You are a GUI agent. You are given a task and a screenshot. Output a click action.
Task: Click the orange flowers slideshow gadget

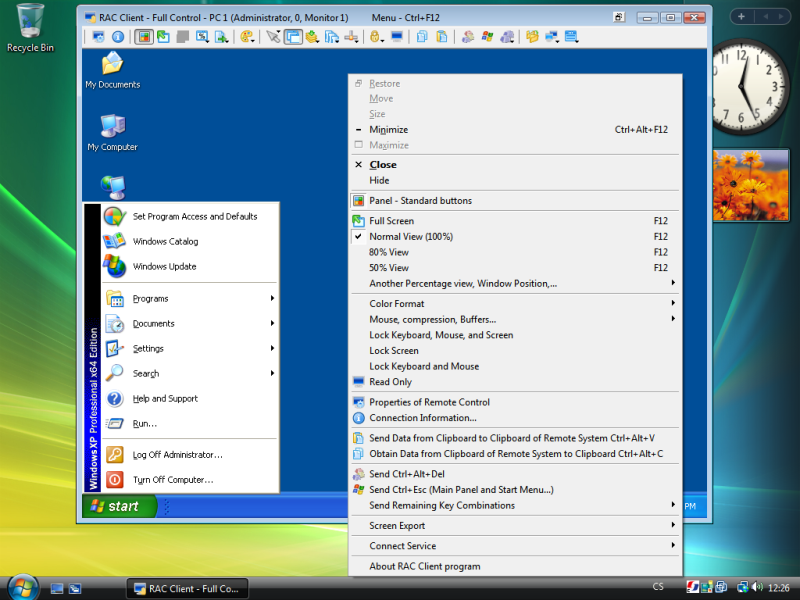751,185
